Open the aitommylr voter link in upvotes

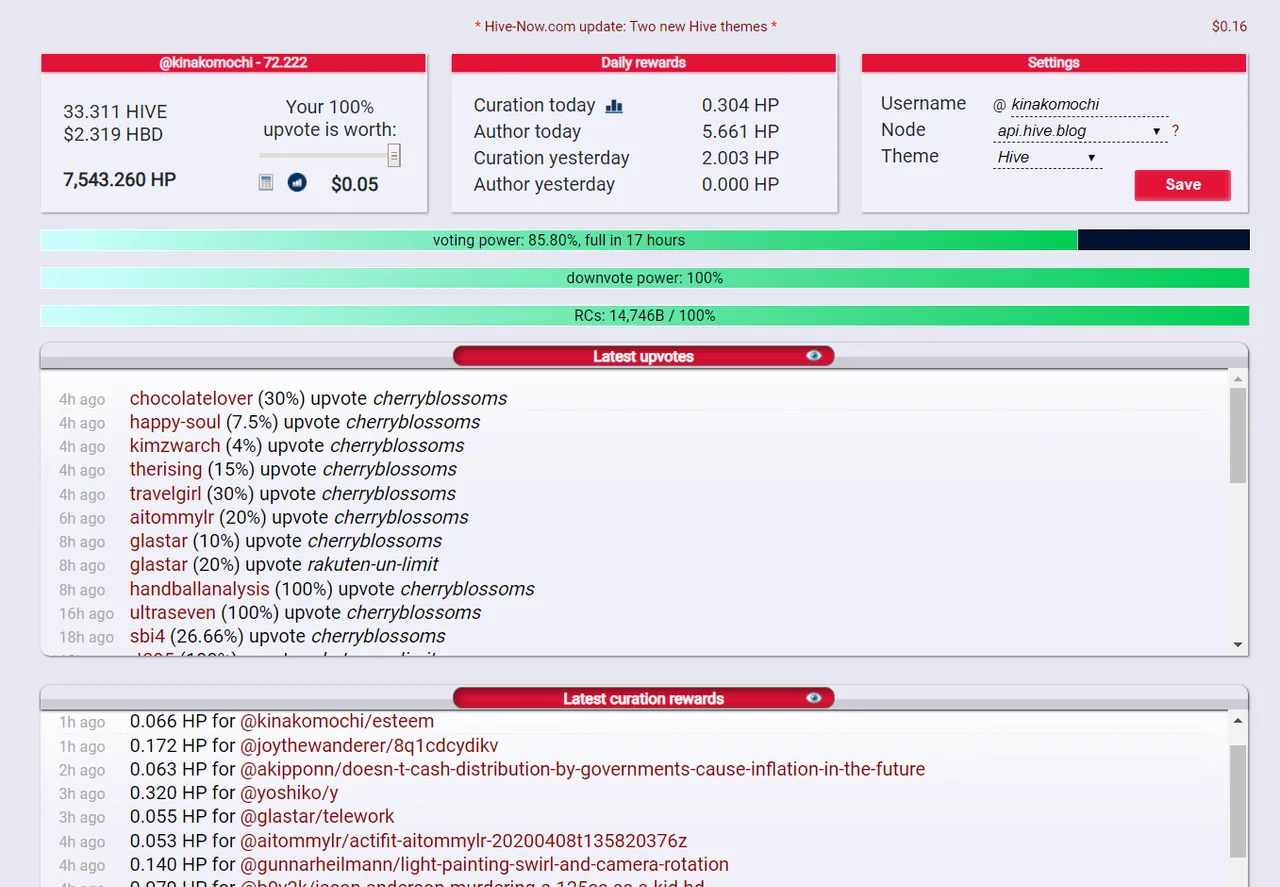tap(172, 517)
